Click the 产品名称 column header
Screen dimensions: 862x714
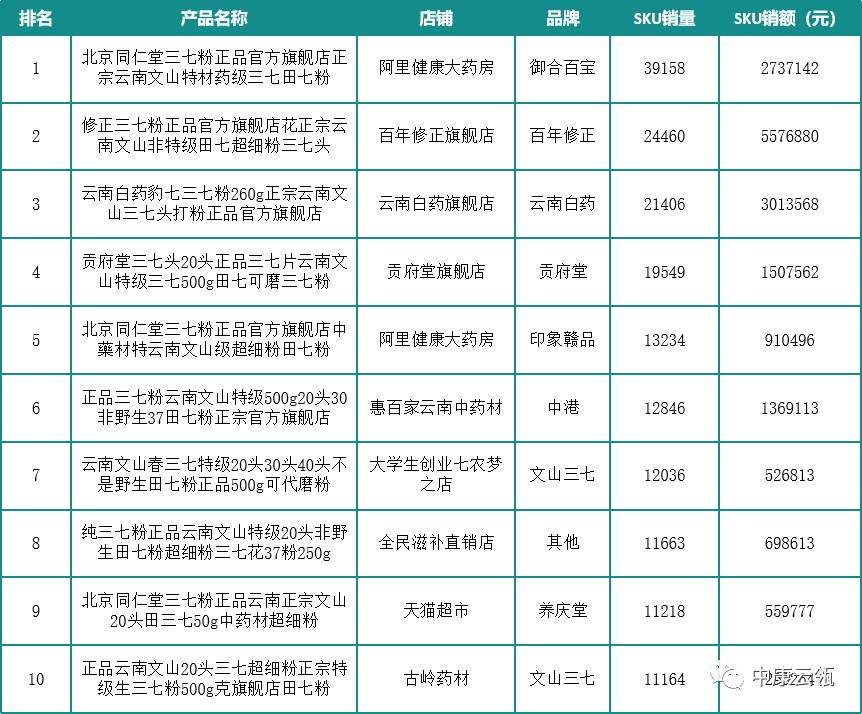pyautogui.click(x=214, y=18)
